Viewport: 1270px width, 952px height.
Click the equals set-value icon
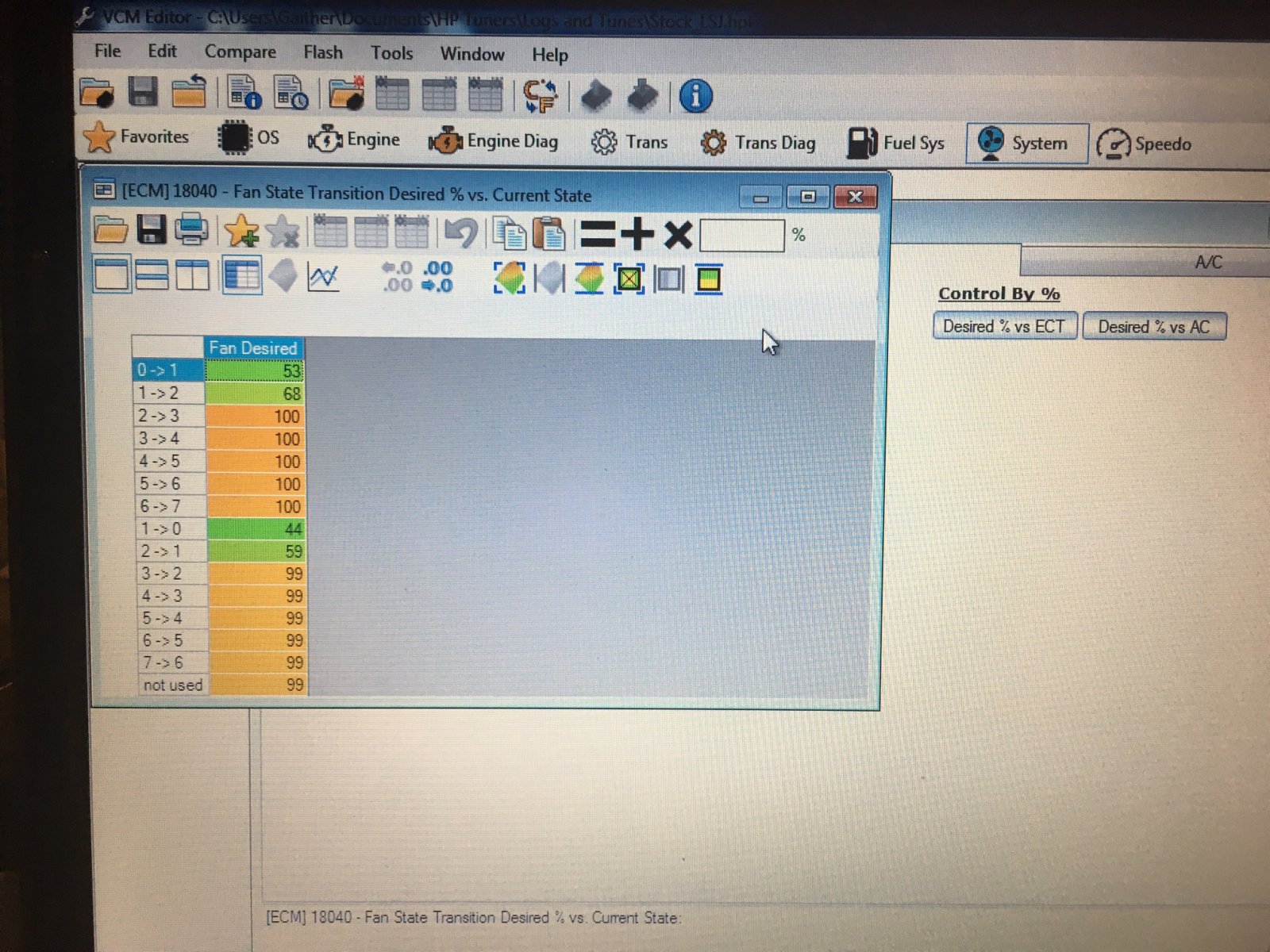tap(598, 235)
